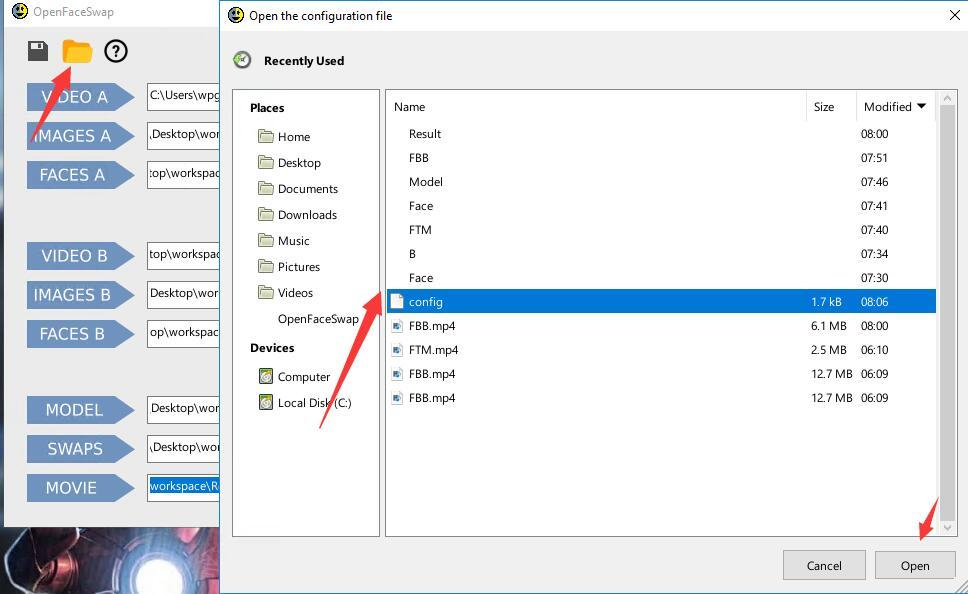Click the Open button
968x594 pixels.
click(915, 566)
